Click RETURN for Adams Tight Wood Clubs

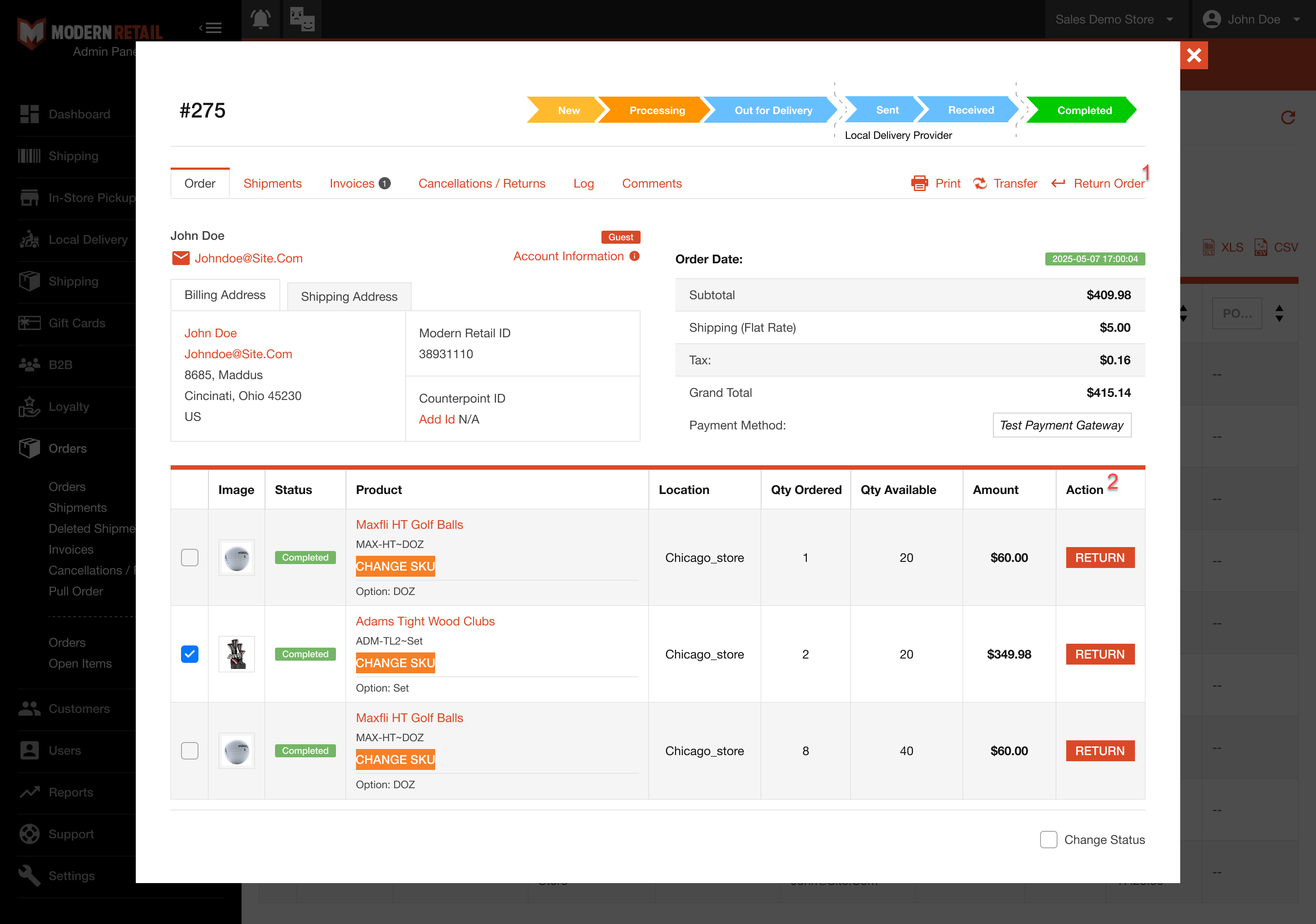point(1100,654)
